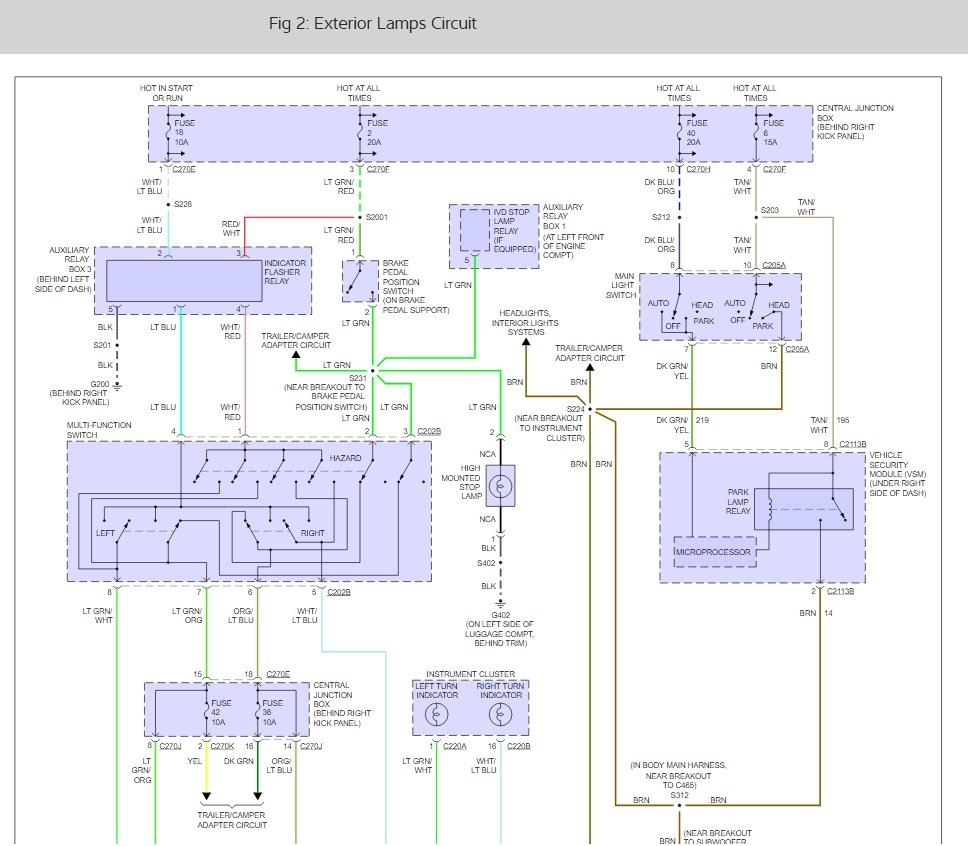968x846 pixels.
Task: Click the 'HOT IN START OR RUN' label
Action: (166, 93)
